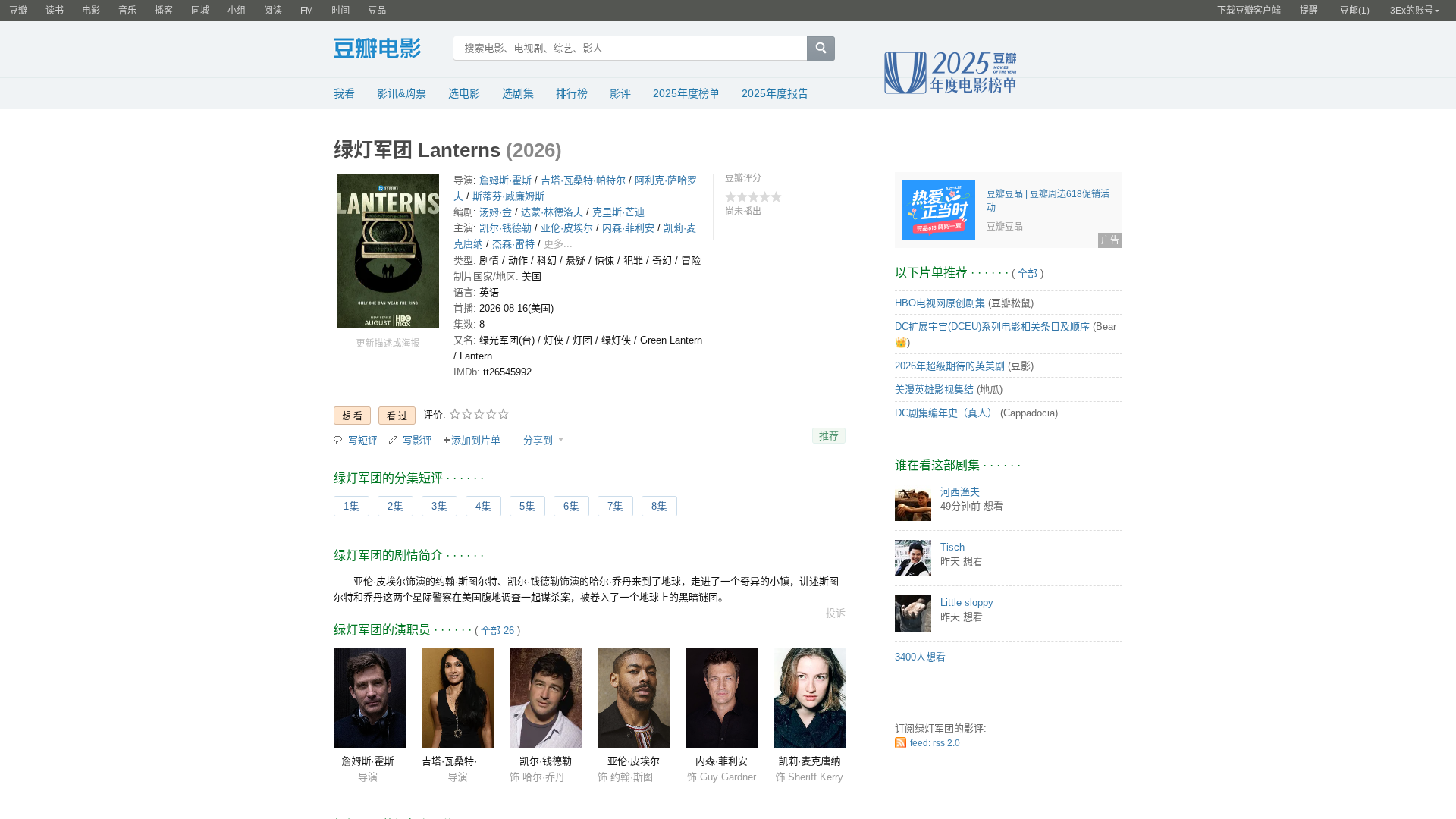The height and width of the screenshot is (819, 1456).
Task: Open the 排行榜 navigation tab
Action: click(572, 93)
